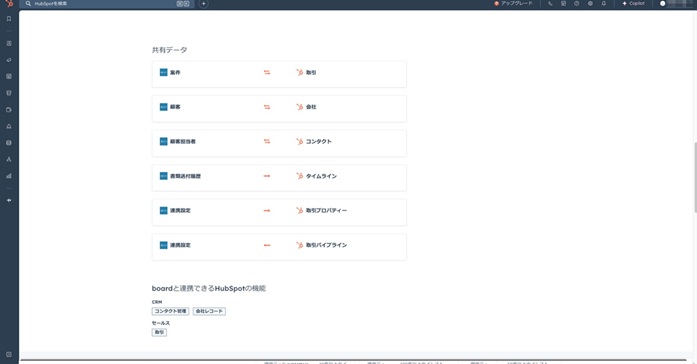Click the HubSpot icon beside コンタクト
Viewport: 697px width, 364px height.
(x=300, y=141)
